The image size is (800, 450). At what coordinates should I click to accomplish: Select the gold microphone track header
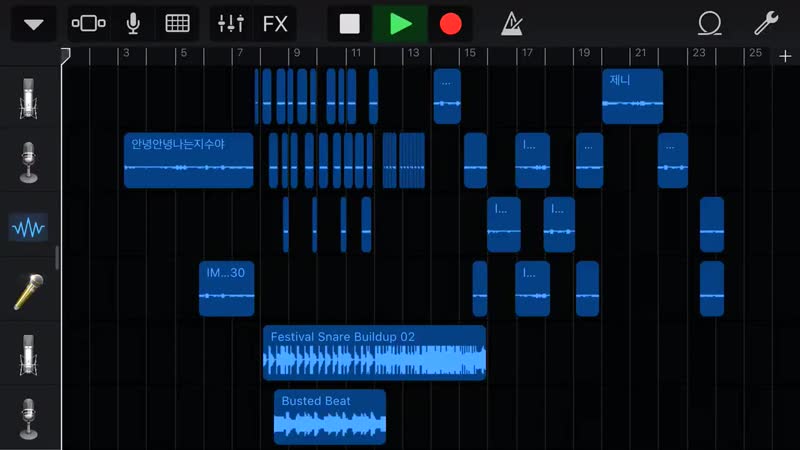(x=29, y=291)
